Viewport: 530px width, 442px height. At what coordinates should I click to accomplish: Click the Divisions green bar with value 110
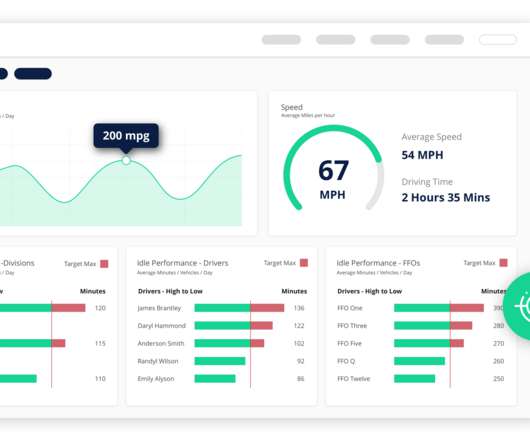(18, 378)
